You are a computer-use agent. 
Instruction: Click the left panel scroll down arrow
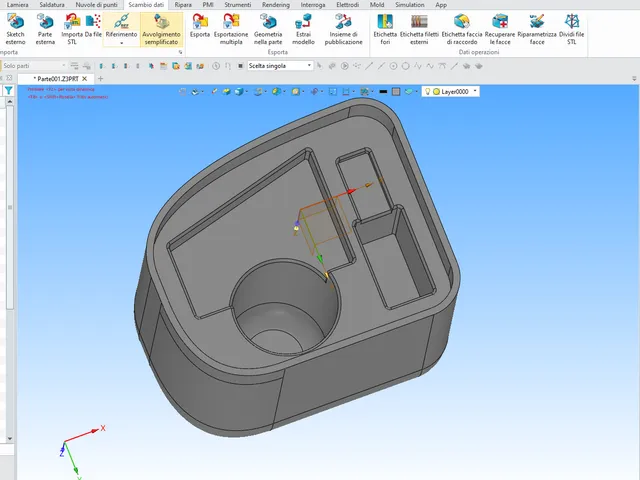tap(10, 439)
